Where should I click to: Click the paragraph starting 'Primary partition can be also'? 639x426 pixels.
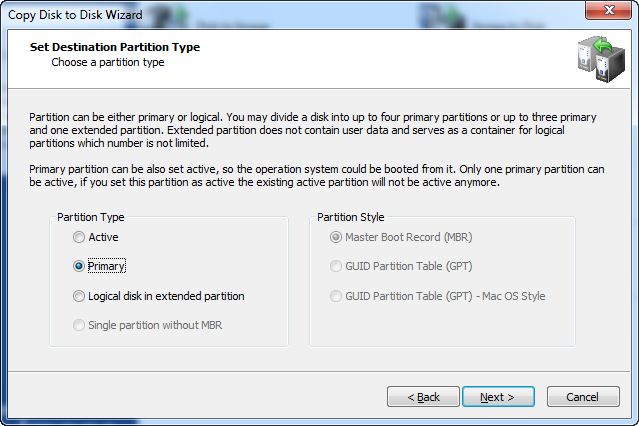tap(317, 175)
